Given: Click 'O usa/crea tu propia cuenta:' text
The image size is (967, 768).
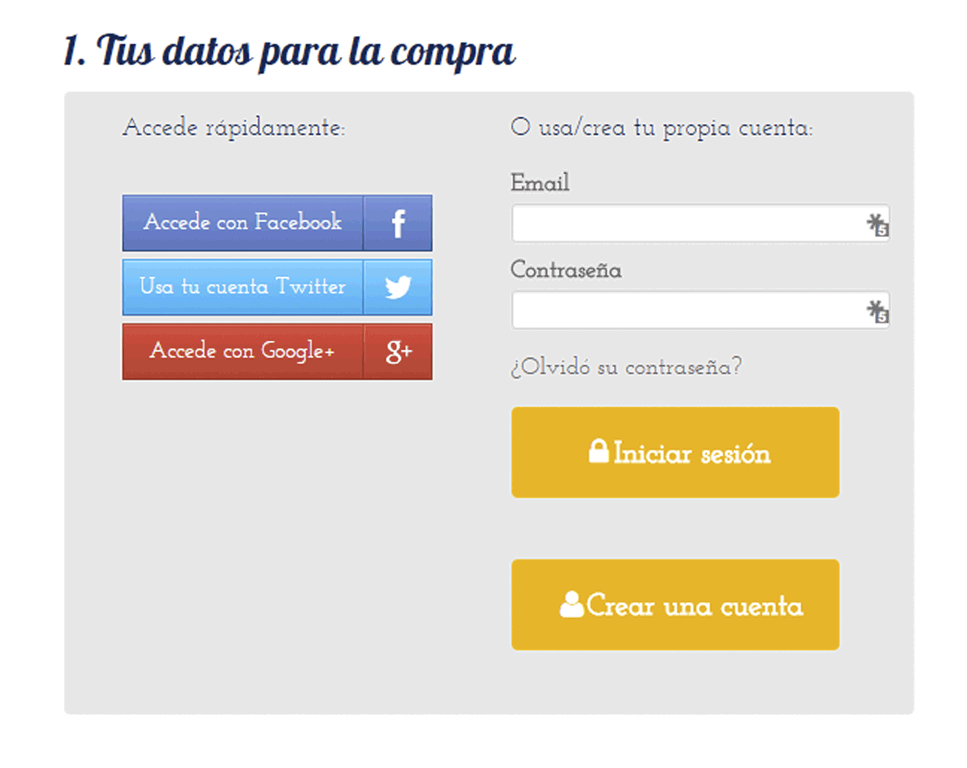Looking at the screenshot, I should pos(662,128).
